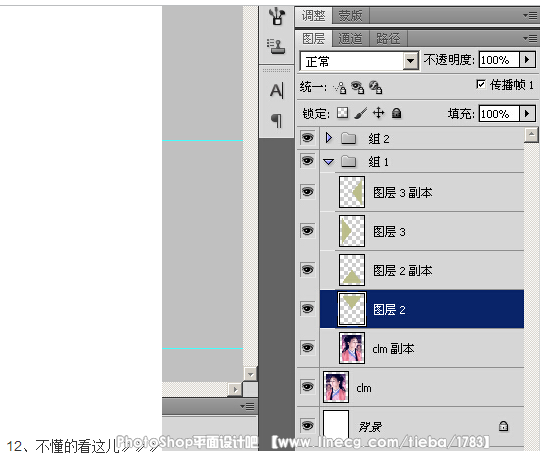Select group name 组 2
The width and height of the screenshot is (540, 459).
(x=379, y=139)
